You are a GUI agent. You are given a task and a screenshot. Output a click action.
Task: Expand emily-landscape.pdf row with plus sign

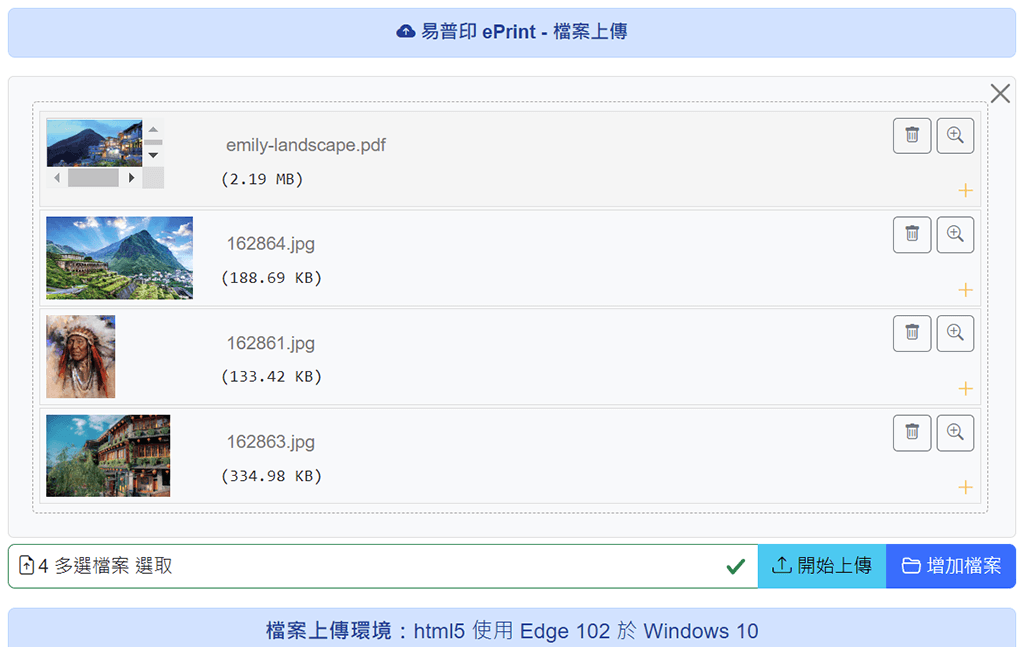[x=965, y=191]
